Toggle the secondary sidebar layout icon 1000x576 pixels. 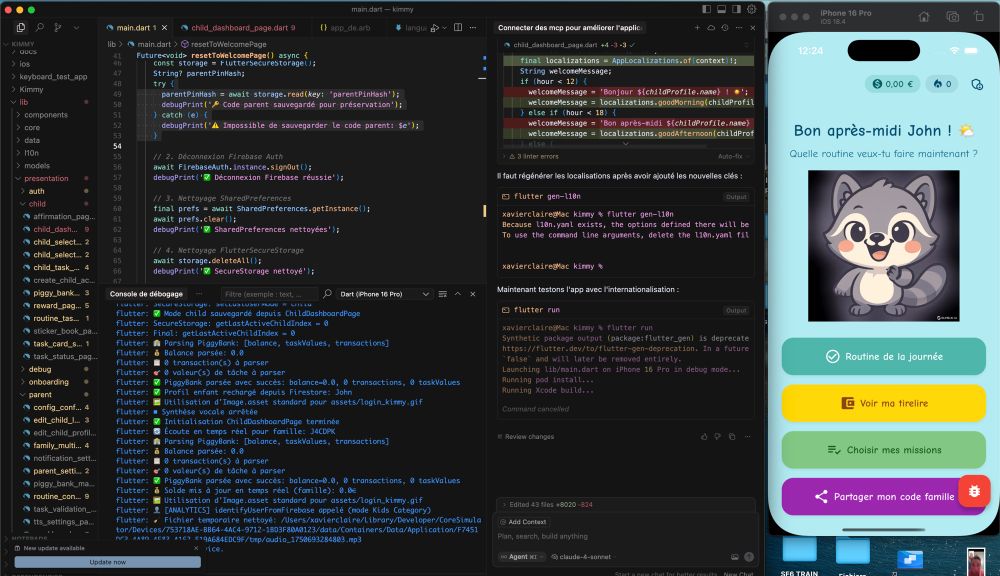(x=737, y=9)
